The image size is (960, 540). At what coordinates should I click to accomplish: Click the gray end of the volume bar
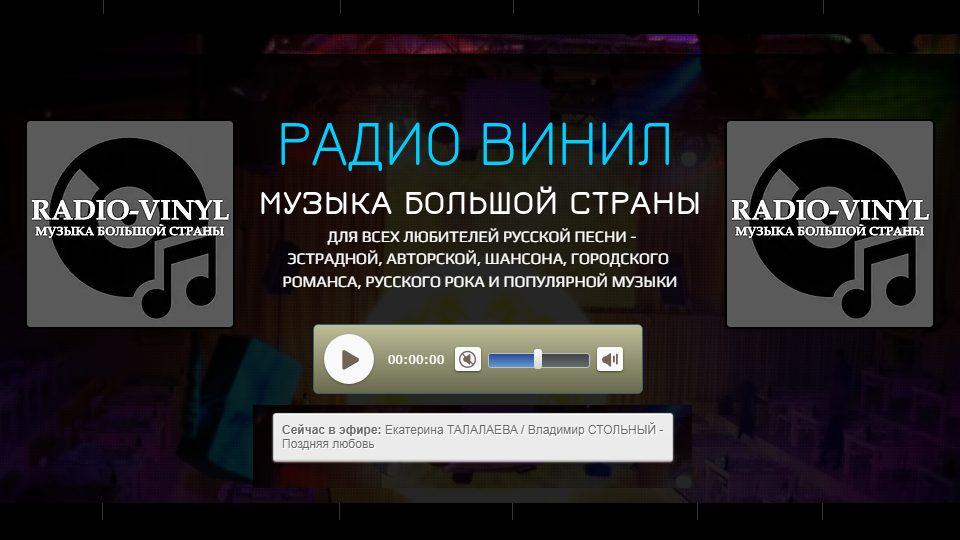pos(566,360)
